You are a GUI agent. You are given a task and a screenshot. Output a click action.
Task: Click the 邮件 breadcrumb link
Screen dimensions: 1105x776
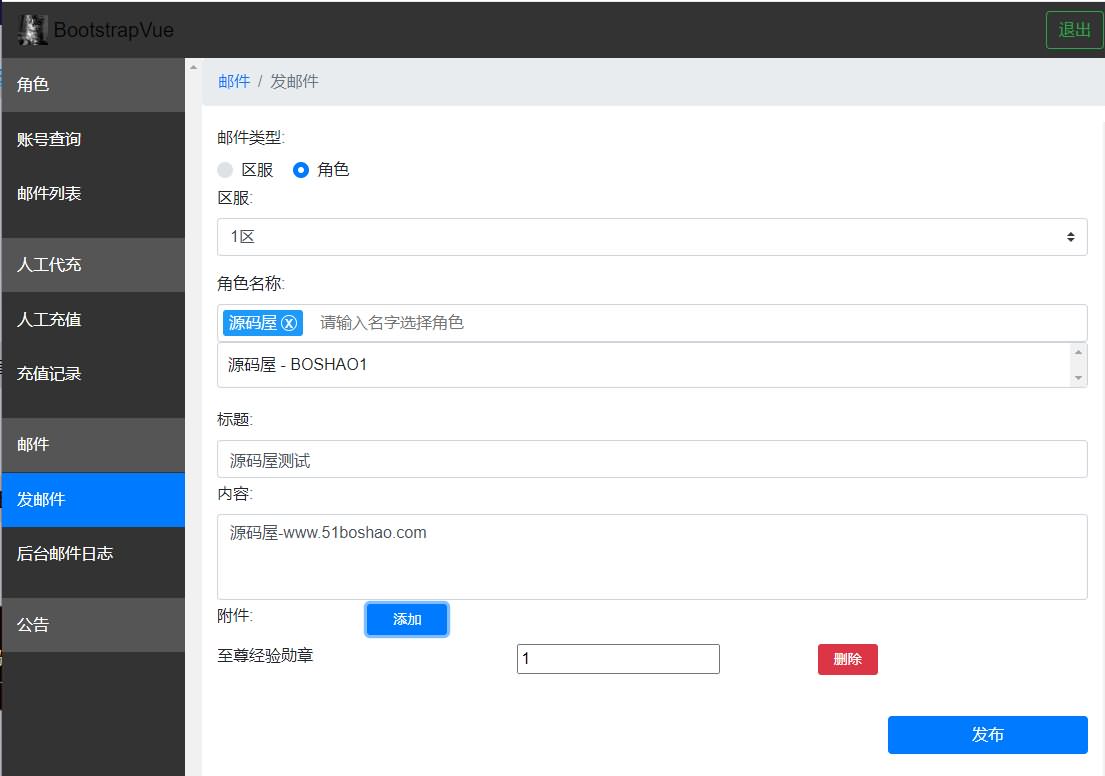(234, 82)
